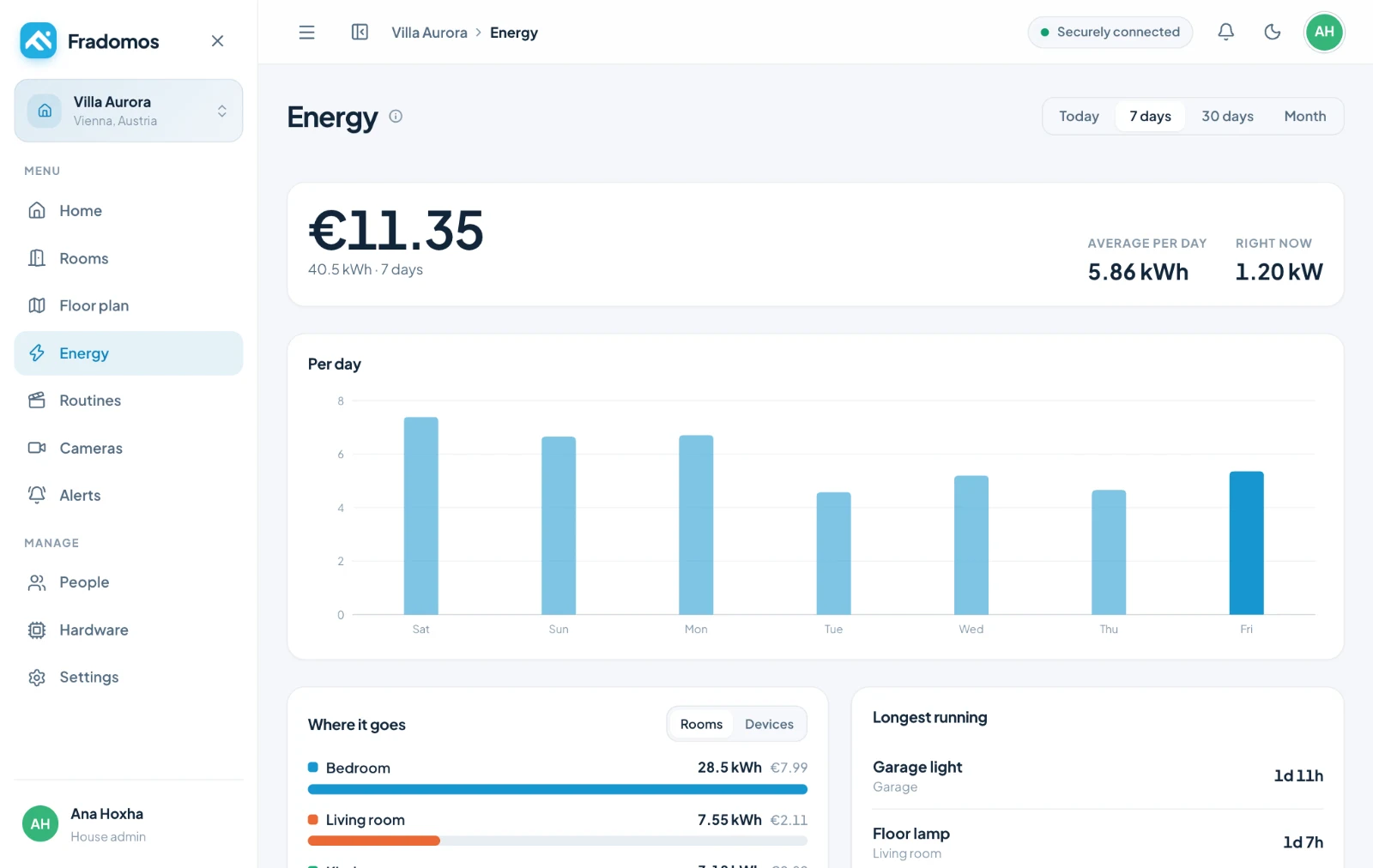Open the hamburger menu icon
The height and width of the screenshot is (868, 1373).
point(306,33)
